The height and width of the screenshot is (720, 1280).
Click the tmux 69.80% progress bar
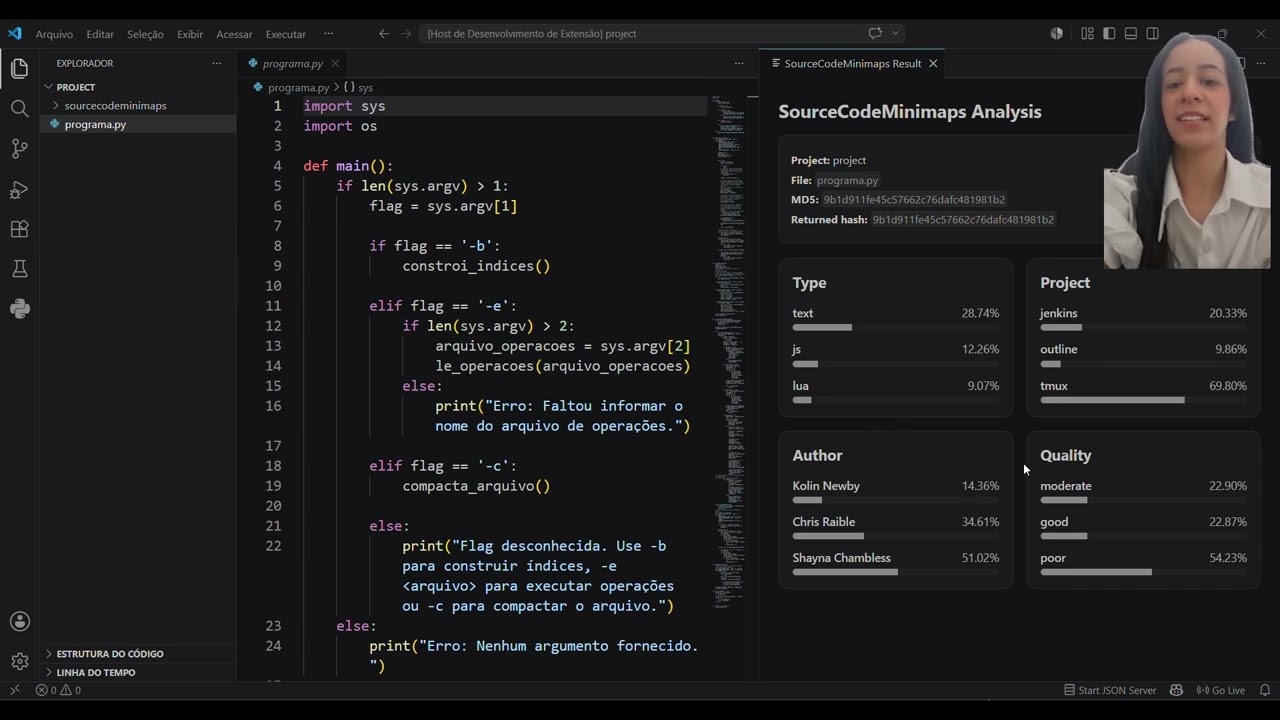[x=1143, y=400]
